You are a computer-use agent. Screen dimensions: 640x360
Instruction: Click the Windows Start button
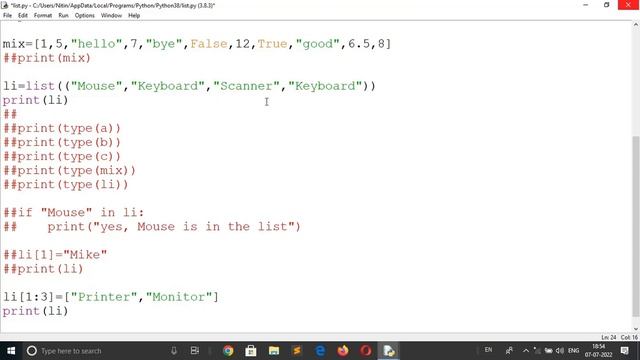point(11,351)
